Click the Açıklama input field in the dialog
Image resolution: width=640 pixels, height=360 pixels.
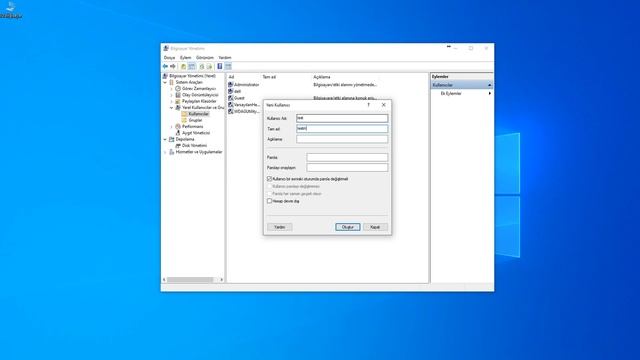tap(342, 139)
